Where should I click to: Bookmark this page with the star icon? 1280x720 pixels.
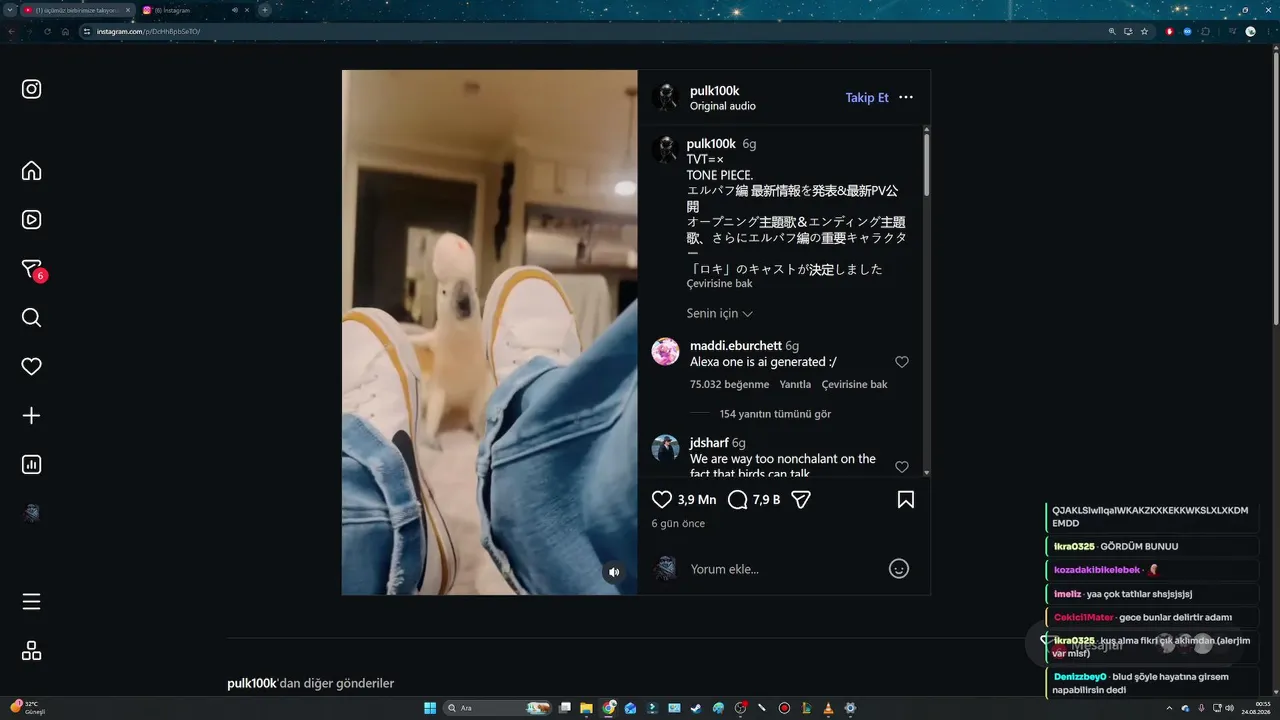click(x=1144, y=31)
